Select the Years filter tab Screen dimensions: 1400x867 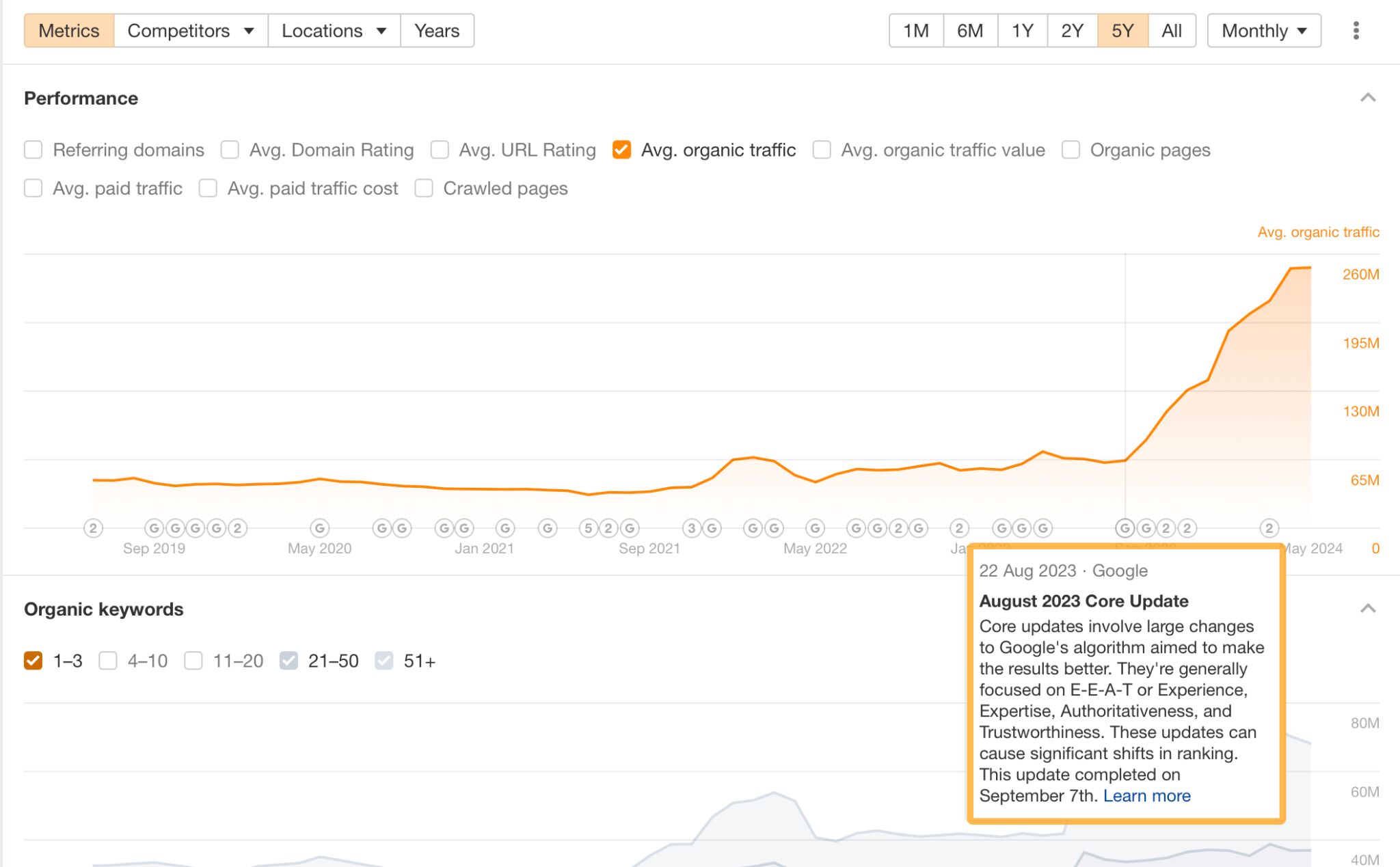click(x=437, y=30)
